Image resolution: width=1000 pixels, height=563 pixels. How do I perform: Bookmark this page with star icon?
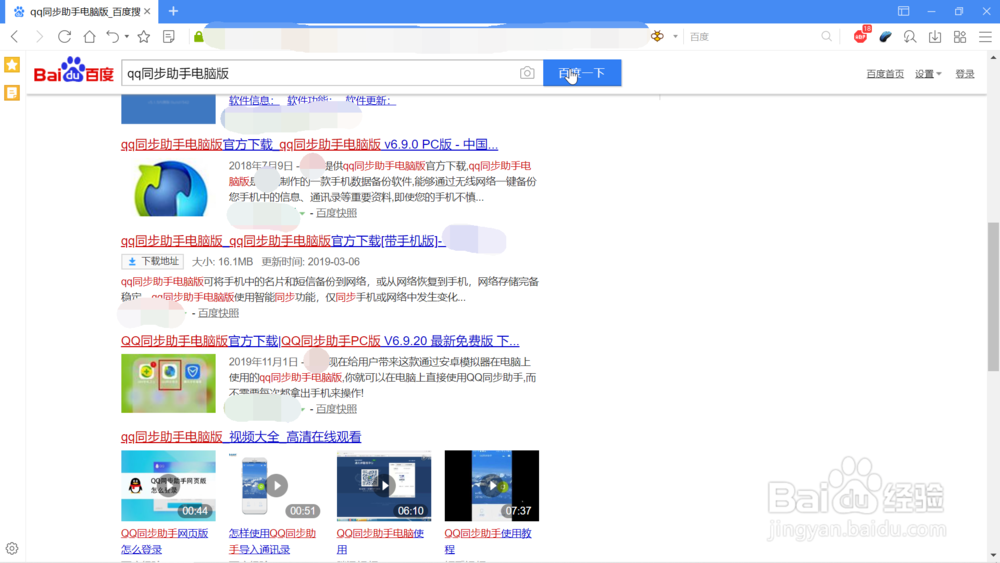(144, 36)
